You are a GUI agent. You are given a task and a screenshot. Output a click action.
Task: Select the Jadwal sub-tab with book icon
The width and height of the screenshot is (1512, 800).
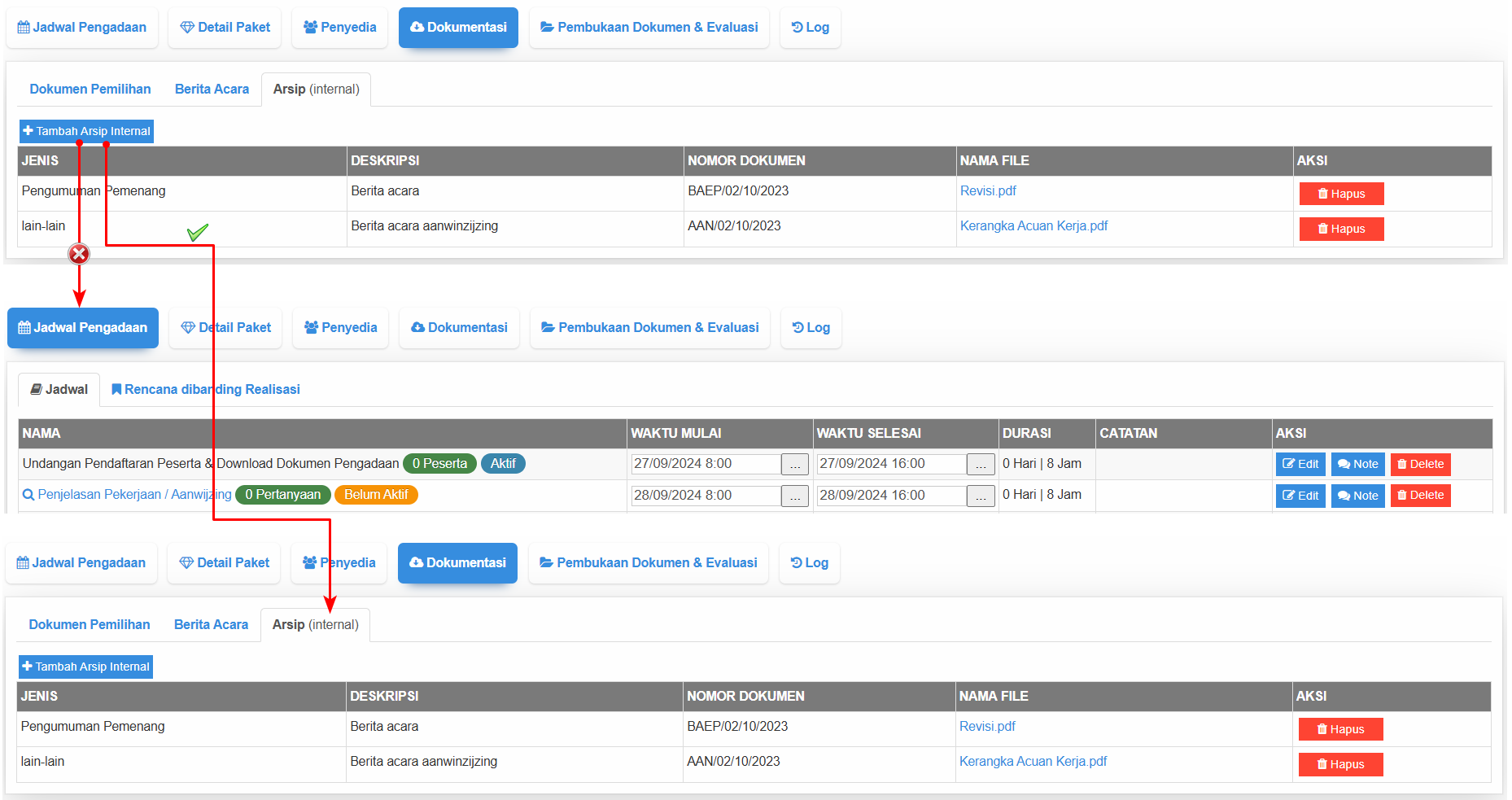point(59,390)
